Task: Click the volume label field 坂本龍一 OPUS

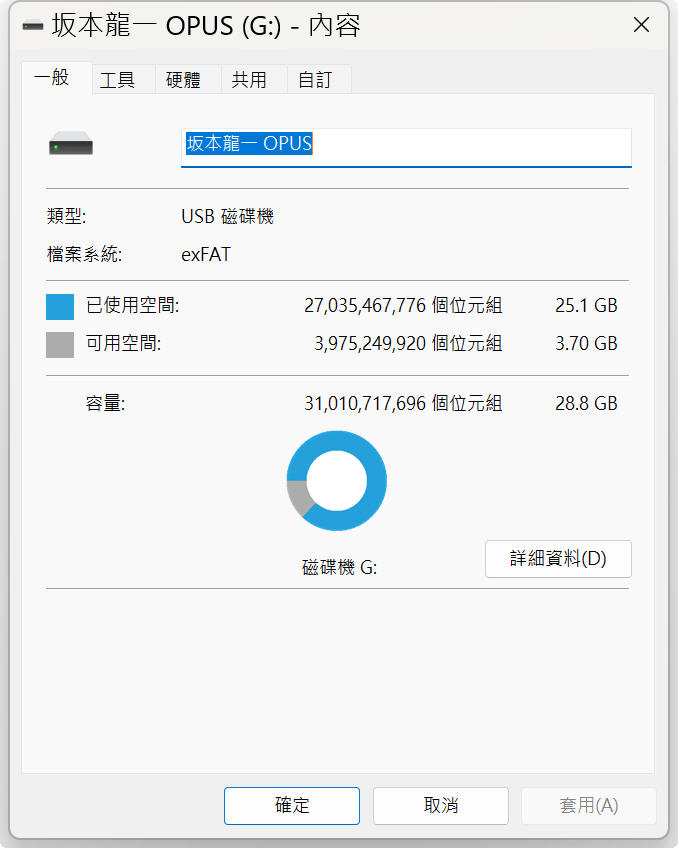Action: (406, 148)
